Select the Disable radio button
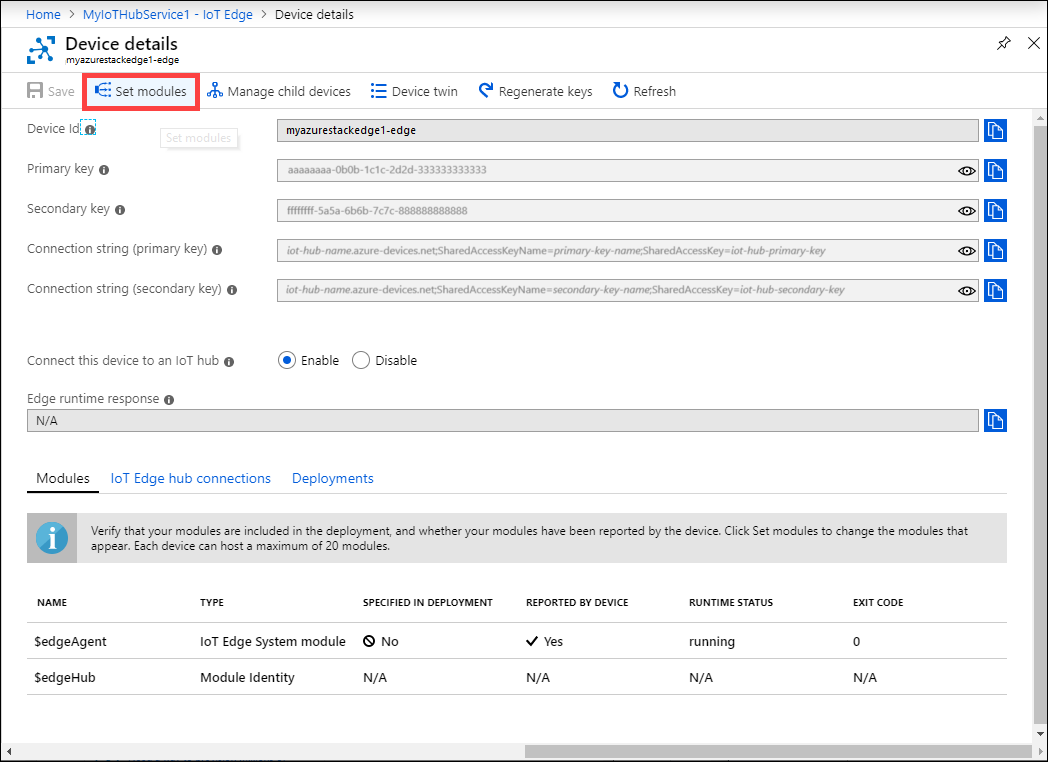The width and height of the screenshot is (1048, 762). pyautogui.click(x=361, y=361)
